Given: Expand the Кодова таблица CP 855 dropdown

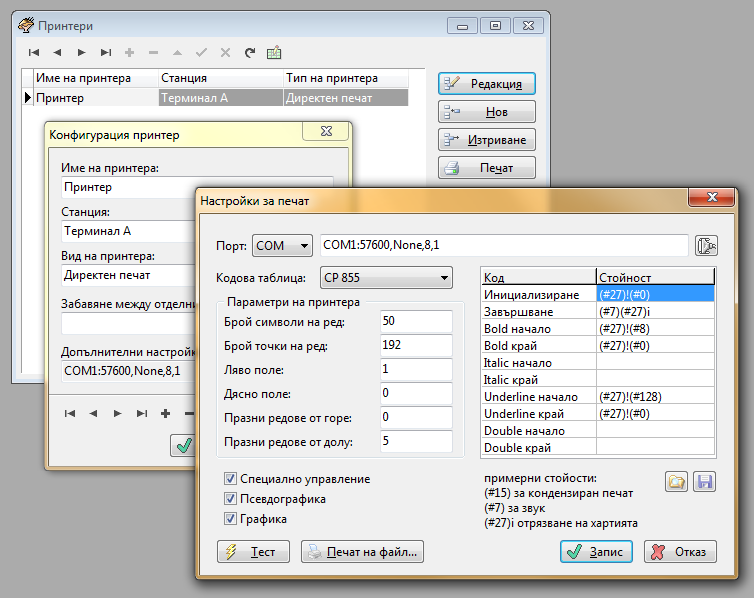Looking at the screenshot, I should [385, 277].
